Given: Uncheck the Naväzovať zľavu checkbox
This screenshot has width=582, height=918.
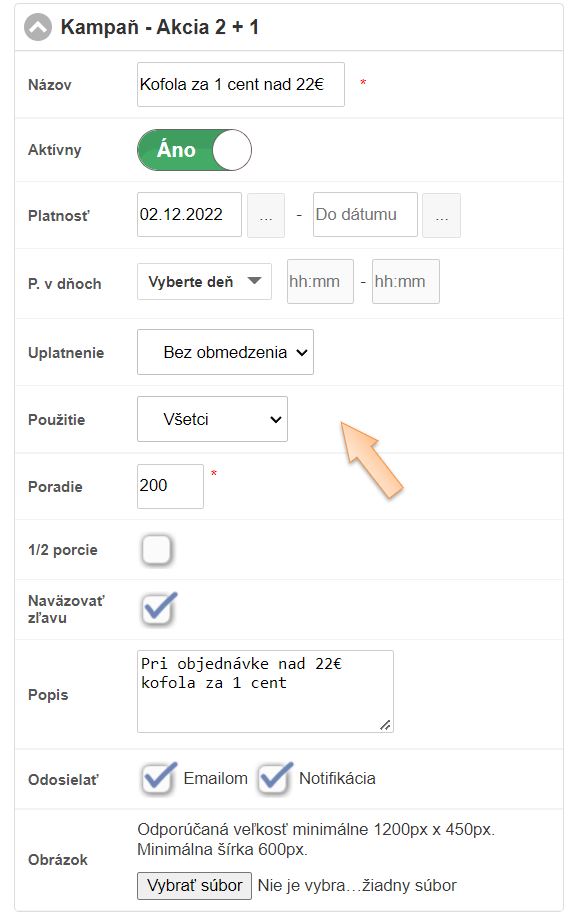Looking at the screenshot, I should point(158,609).
